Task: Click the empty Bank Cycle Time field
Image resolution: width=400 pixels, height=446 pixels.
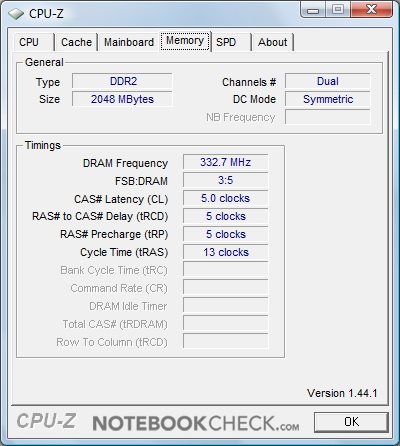Action: 225,270
